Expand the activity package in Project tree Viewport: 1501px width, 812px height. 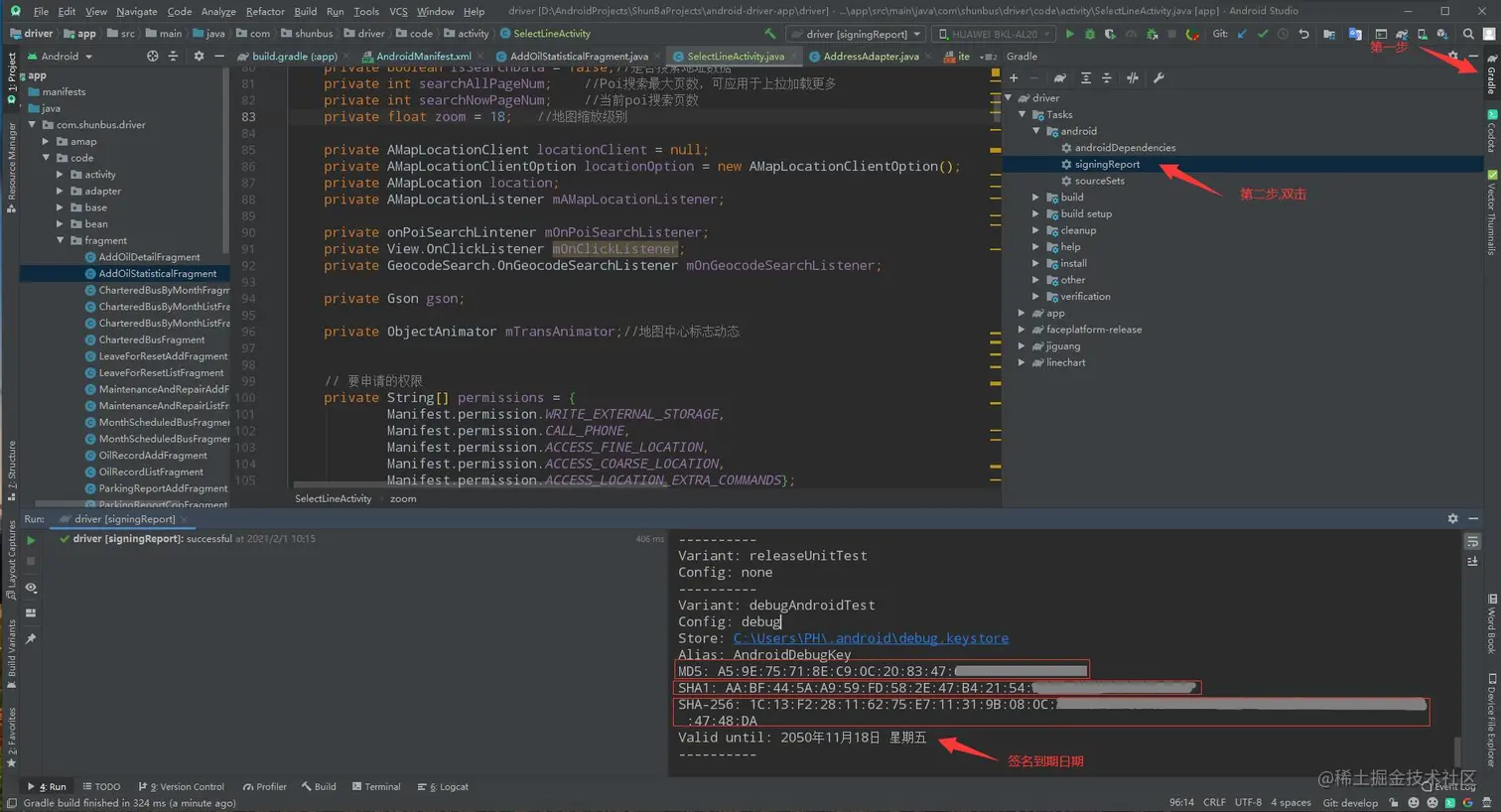tap(60, 175)
